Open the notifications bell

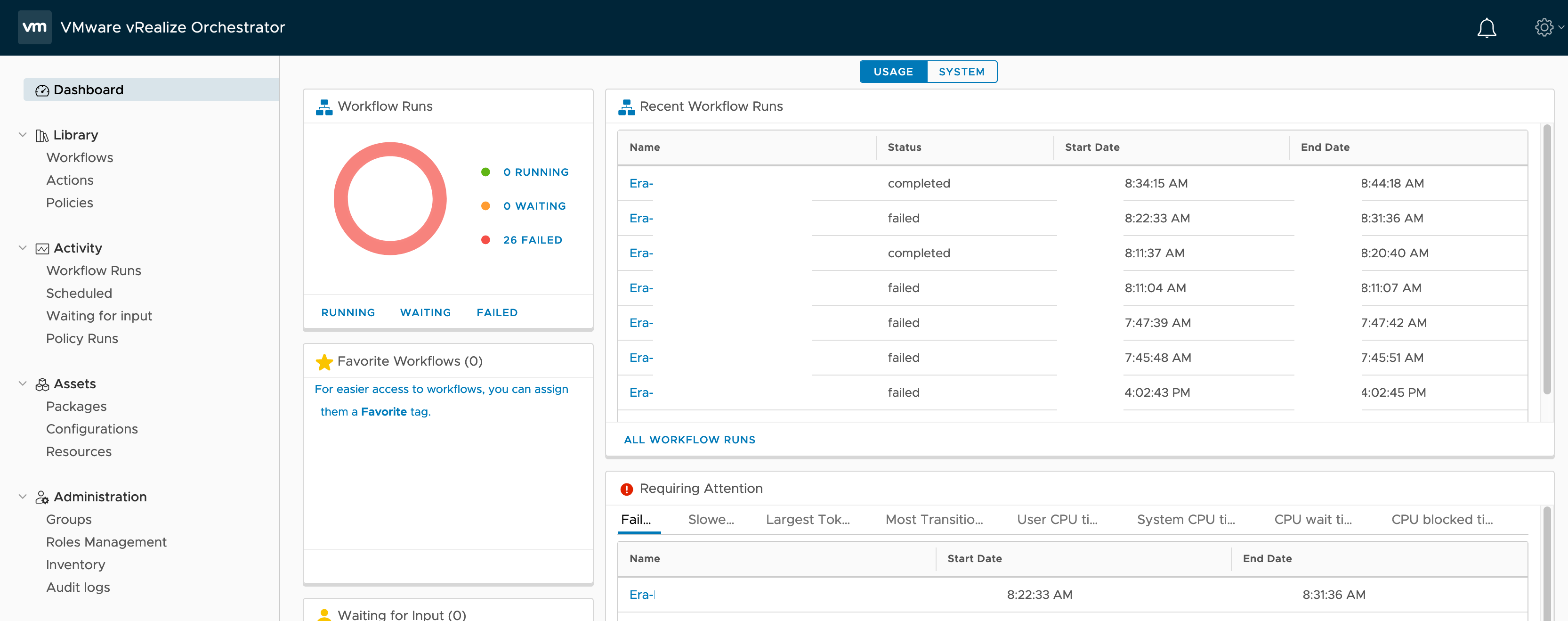(1487, 27)
